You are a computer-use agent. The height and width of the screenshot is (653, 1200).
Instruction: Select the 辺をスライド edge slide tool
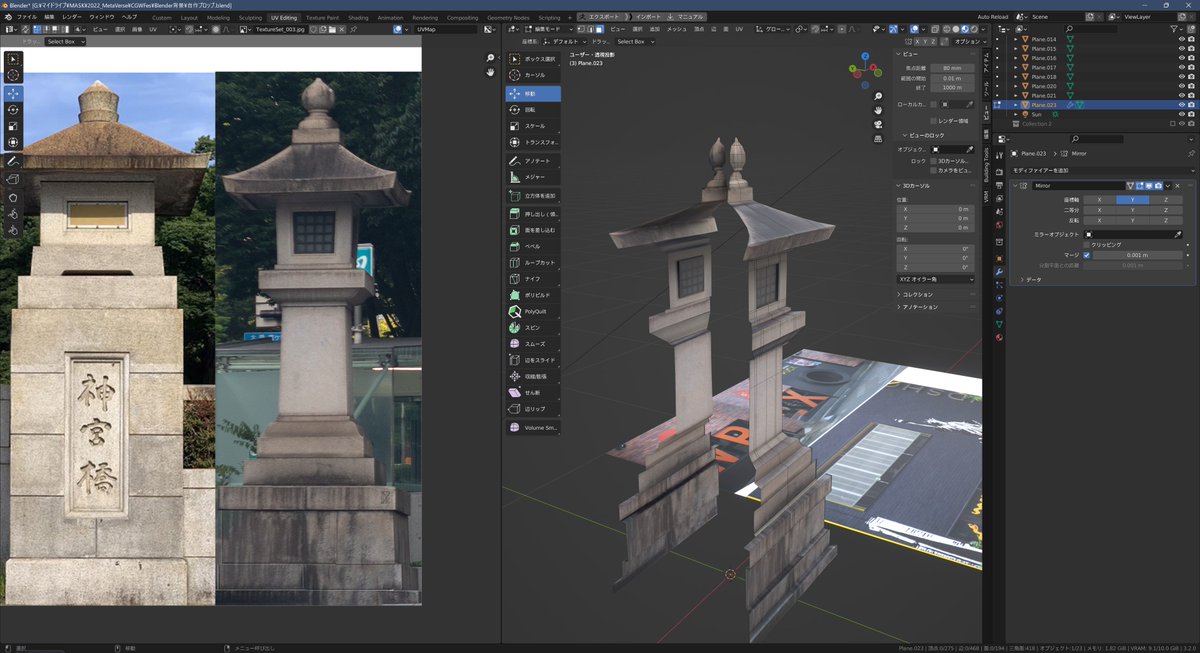click(x=533, y=360)
